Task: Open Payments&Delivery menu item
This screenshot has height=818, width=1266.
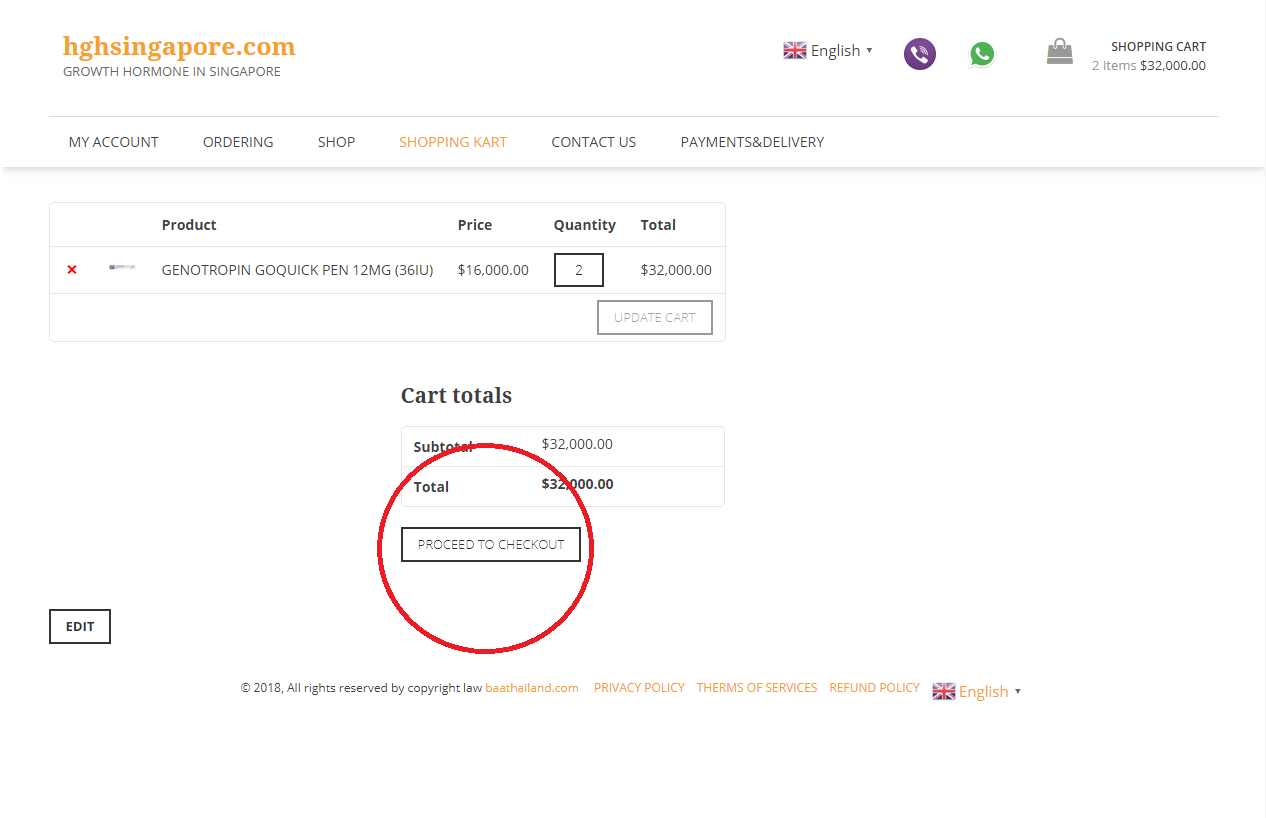Action: pos(753,142)
